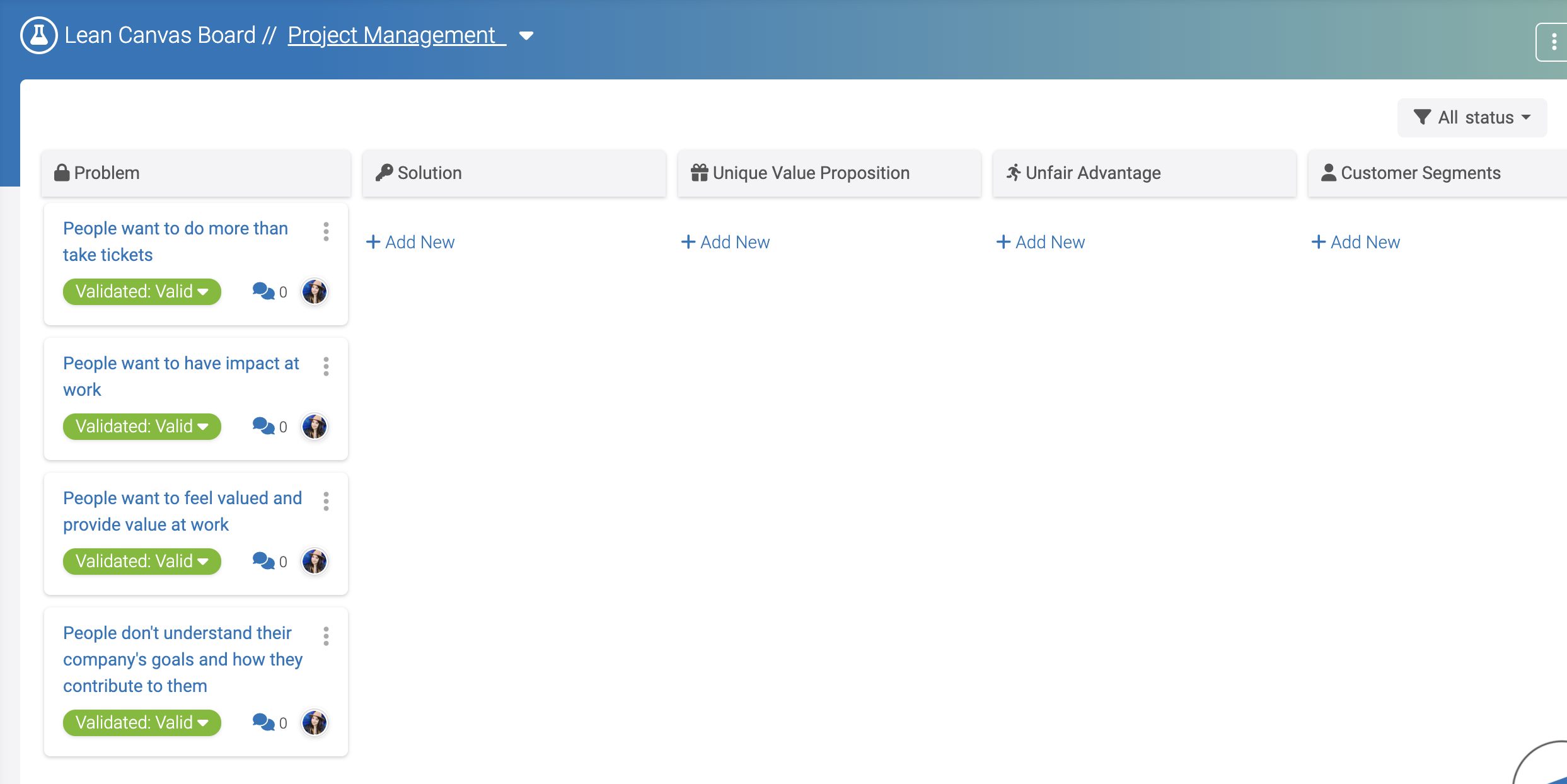Click avatar on 'feel valued' card
Screen dimensions: 1567x784
point(314,562)
